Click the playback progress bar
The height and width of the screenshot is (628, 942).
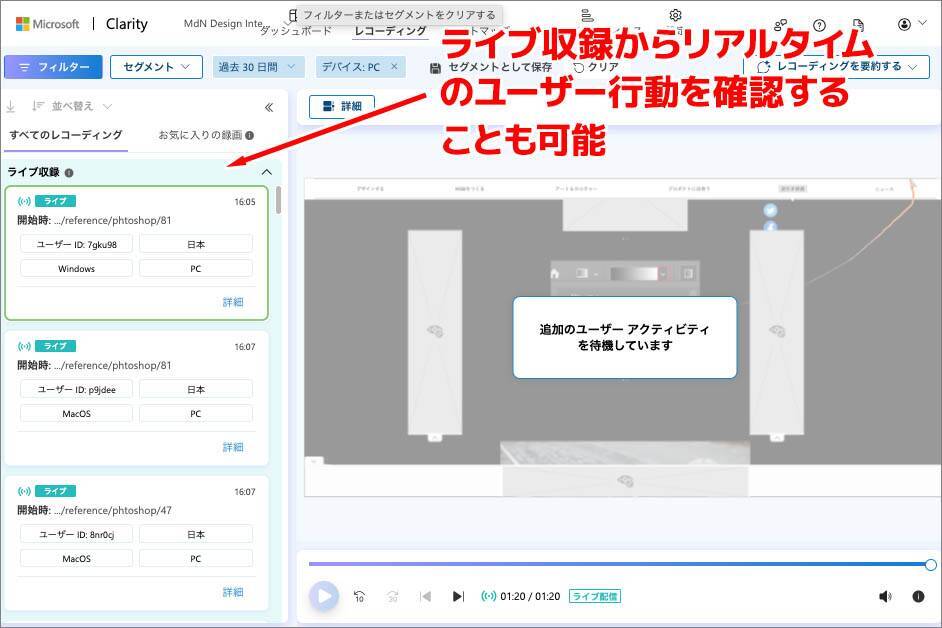coord(620,565)
